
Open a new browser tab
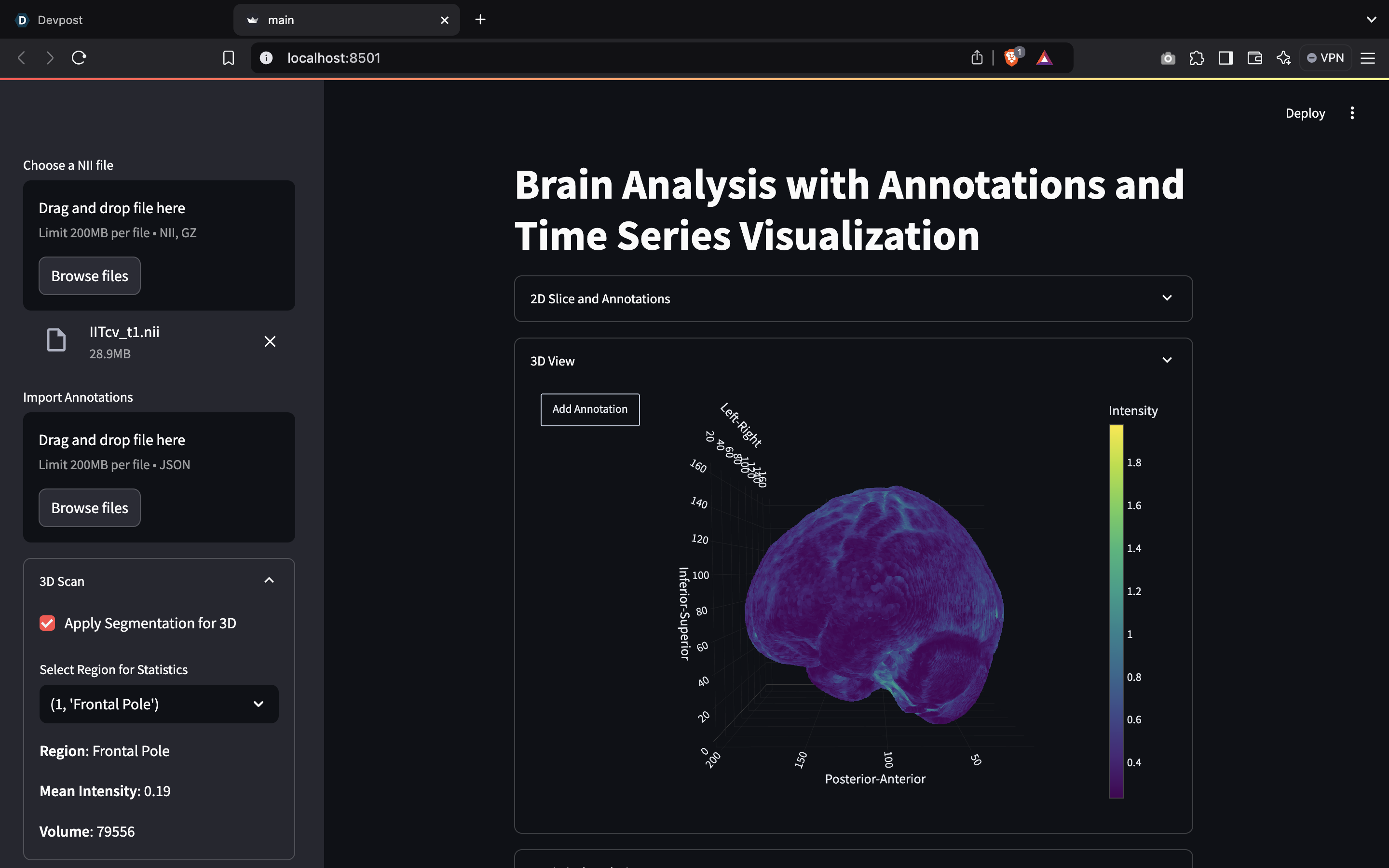click(x=480, y=20)
